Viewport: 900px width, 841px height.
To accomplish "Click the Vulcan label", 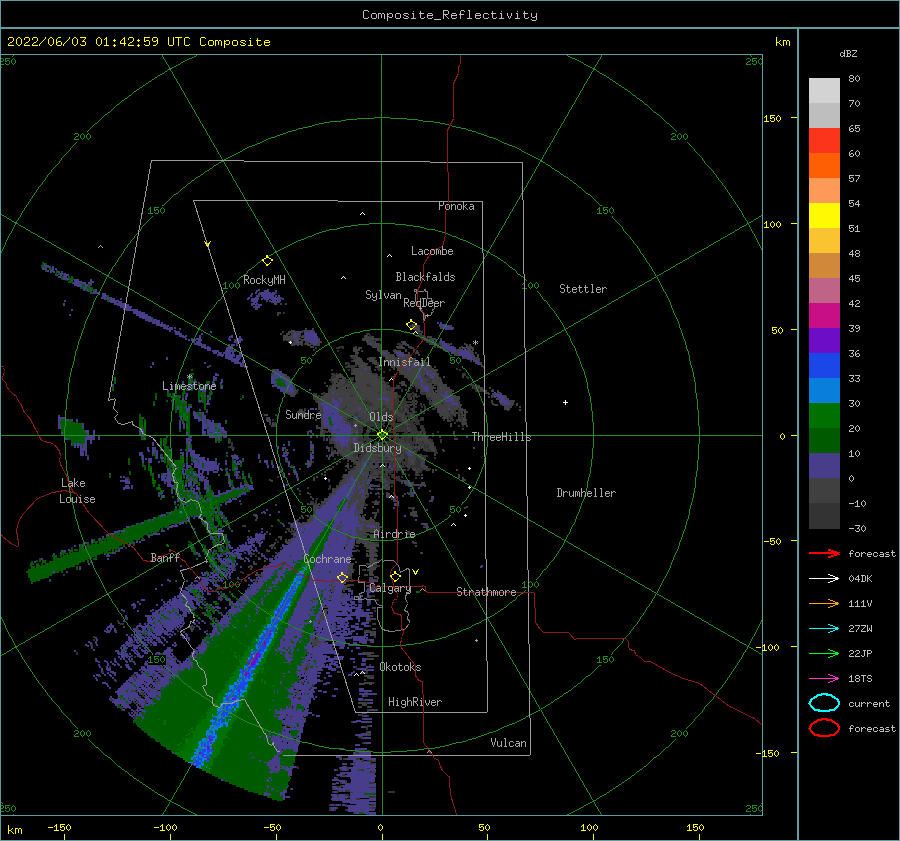I will pos(509,743).
